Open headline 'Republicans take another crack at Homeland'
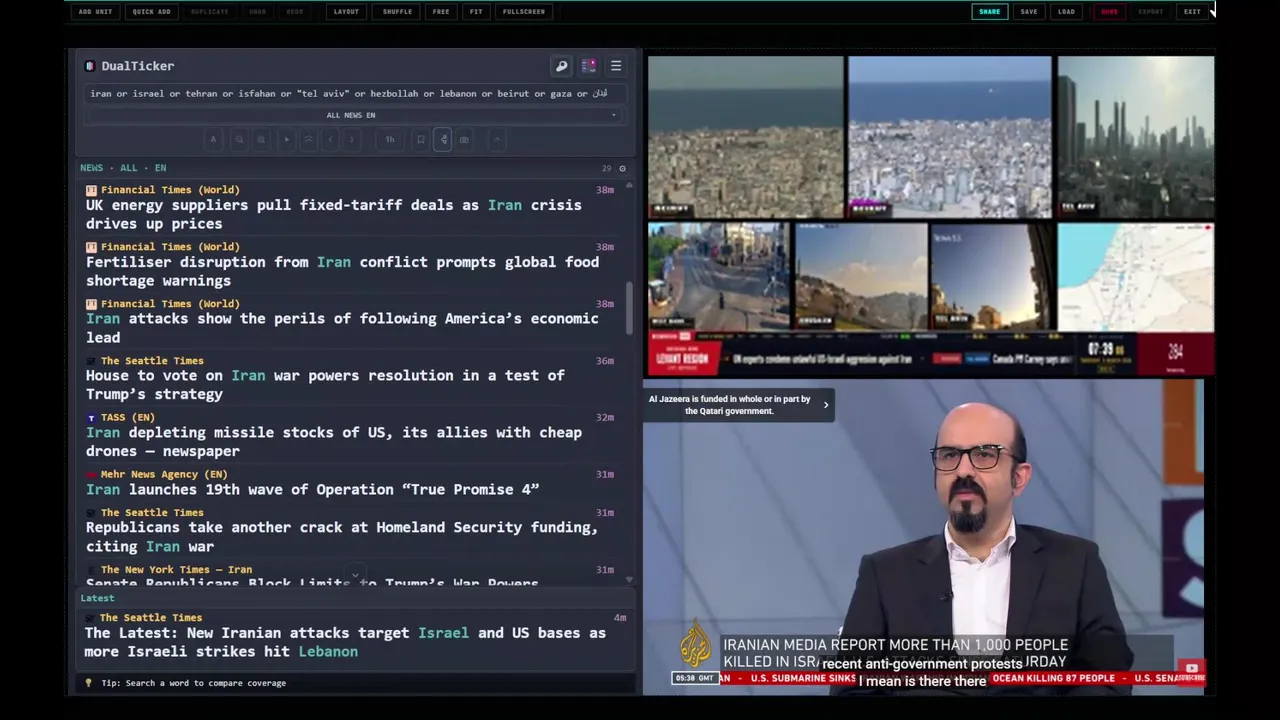Image resolution: width=1280 pixels, height=720 pixels. 341,537
